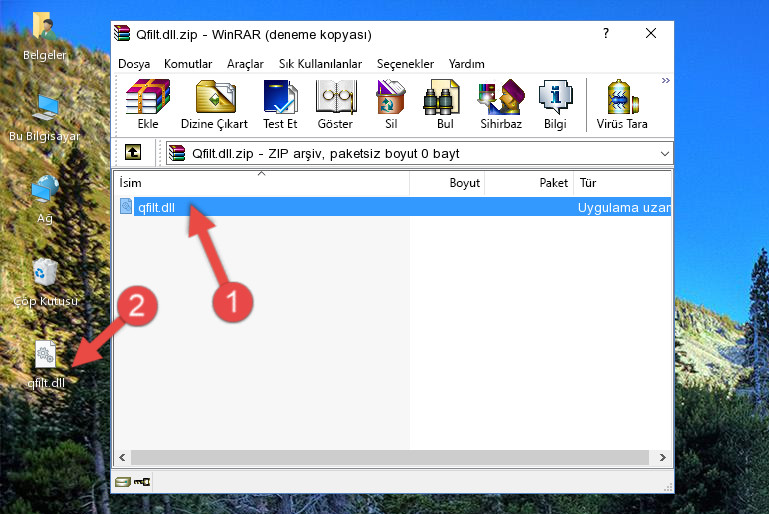Click the WinRAR title bar icon
Image resolution: width=769 pixels, height=514 pixels.
tap(122, 33)
